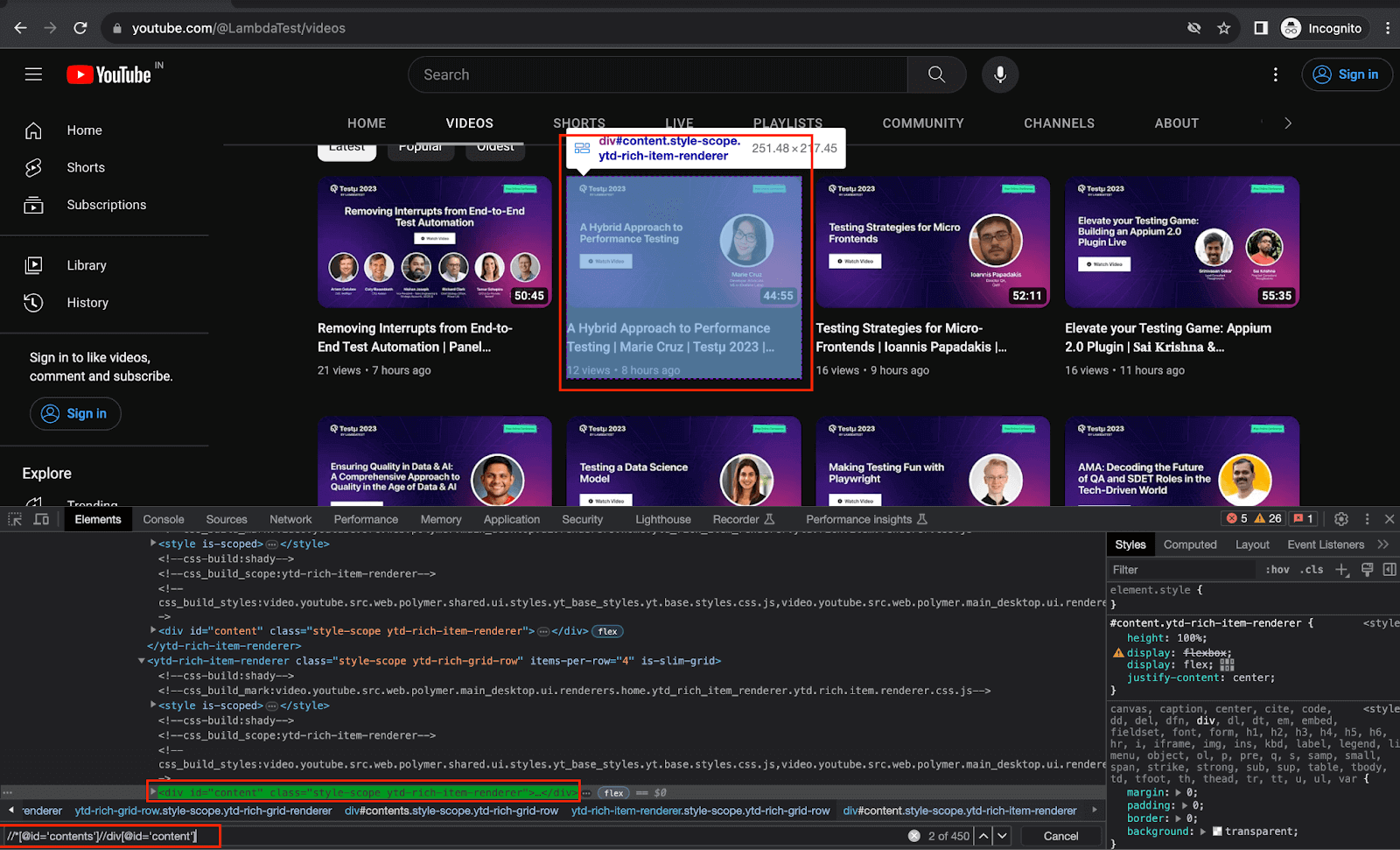Click the transparent background color swatch
1400x850 pixels.
pyautogui.click(x=1216, y=832)
